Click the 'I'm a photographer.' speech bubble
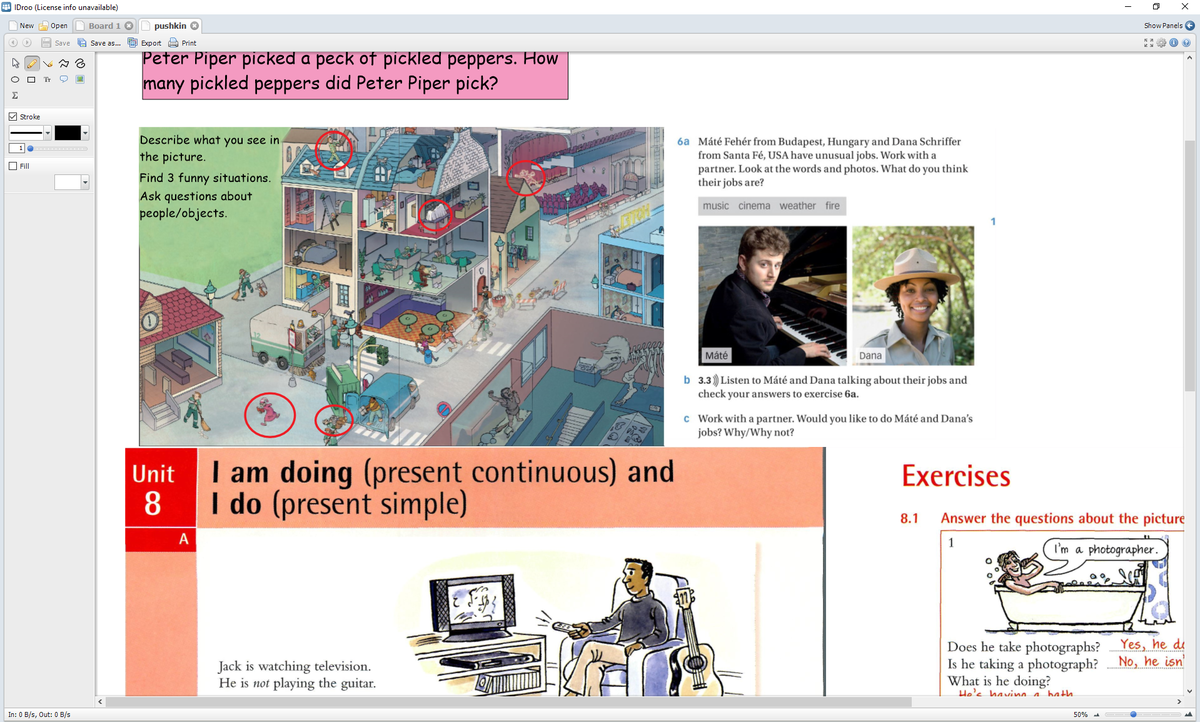 tap(1106, 549)
